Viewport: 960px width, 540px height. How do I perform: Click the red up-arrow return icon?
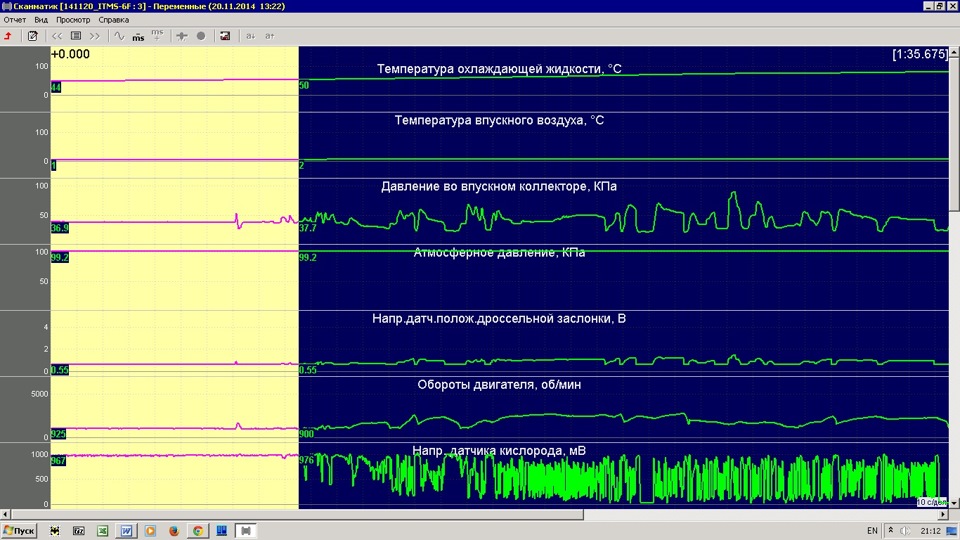pos(8,36)
